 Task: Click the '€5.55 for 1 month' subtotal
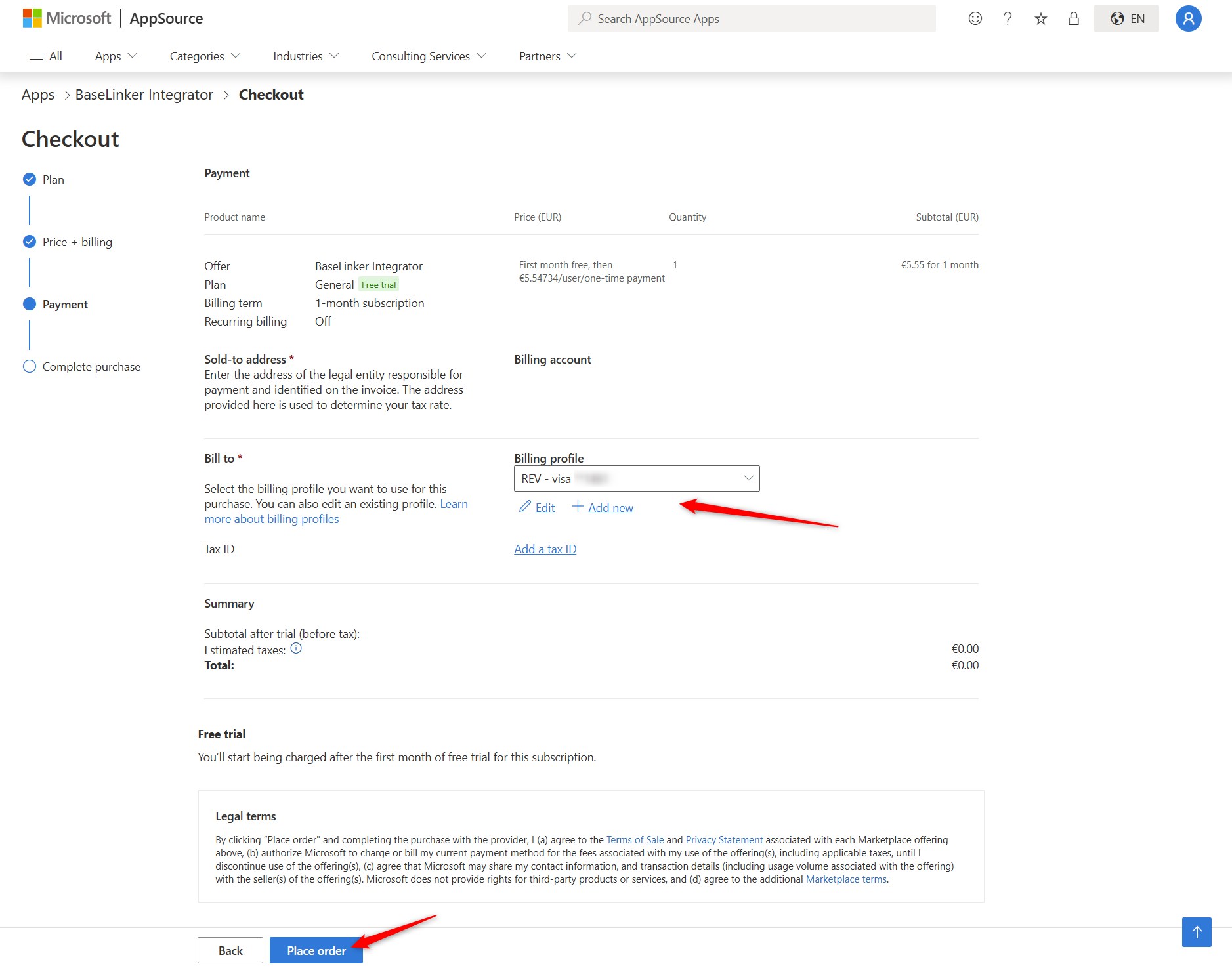click(x=939, y=265)
